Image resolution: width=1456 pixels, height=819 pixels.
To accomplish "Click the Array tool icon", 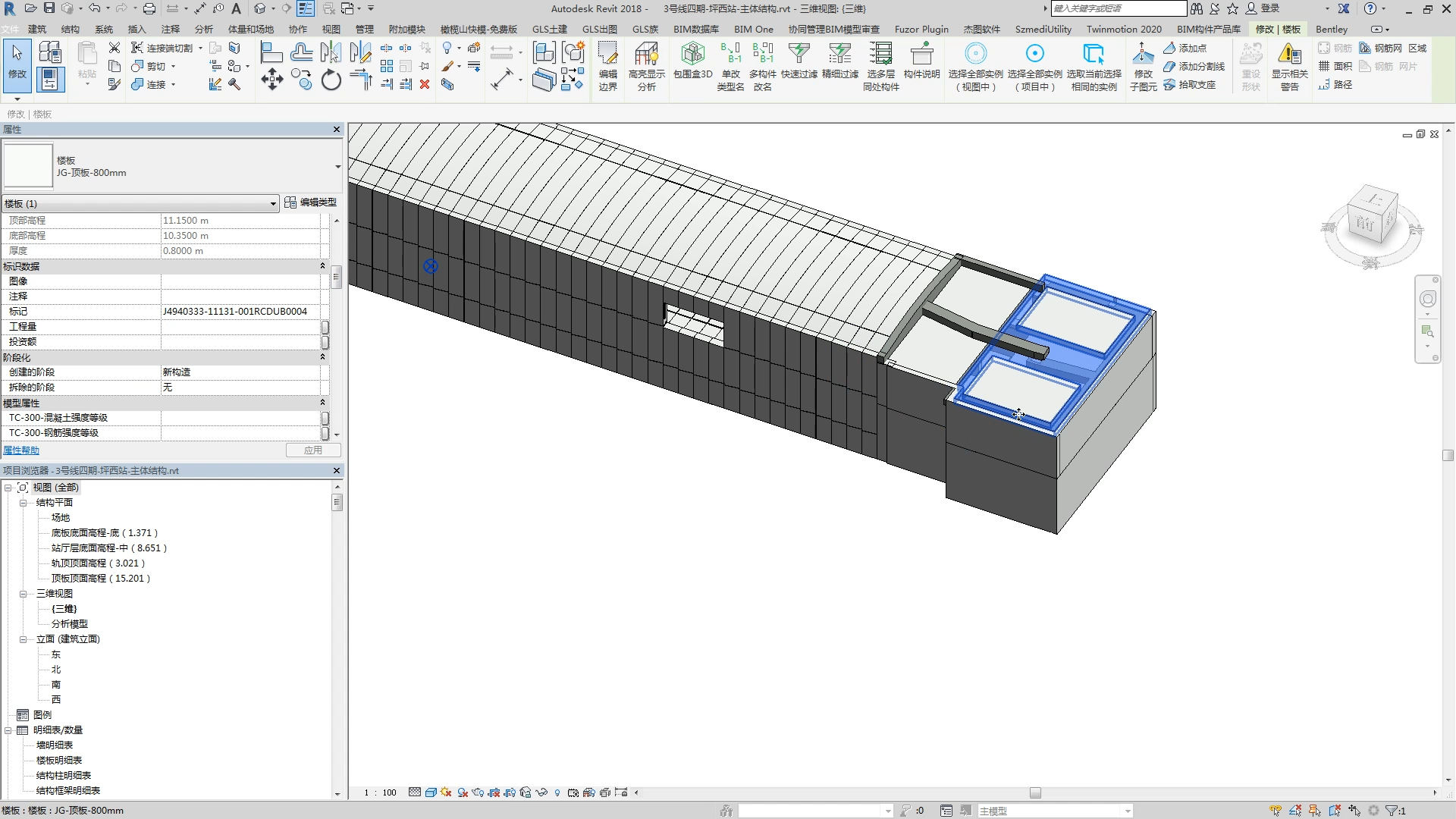I will tap(387, 66).
